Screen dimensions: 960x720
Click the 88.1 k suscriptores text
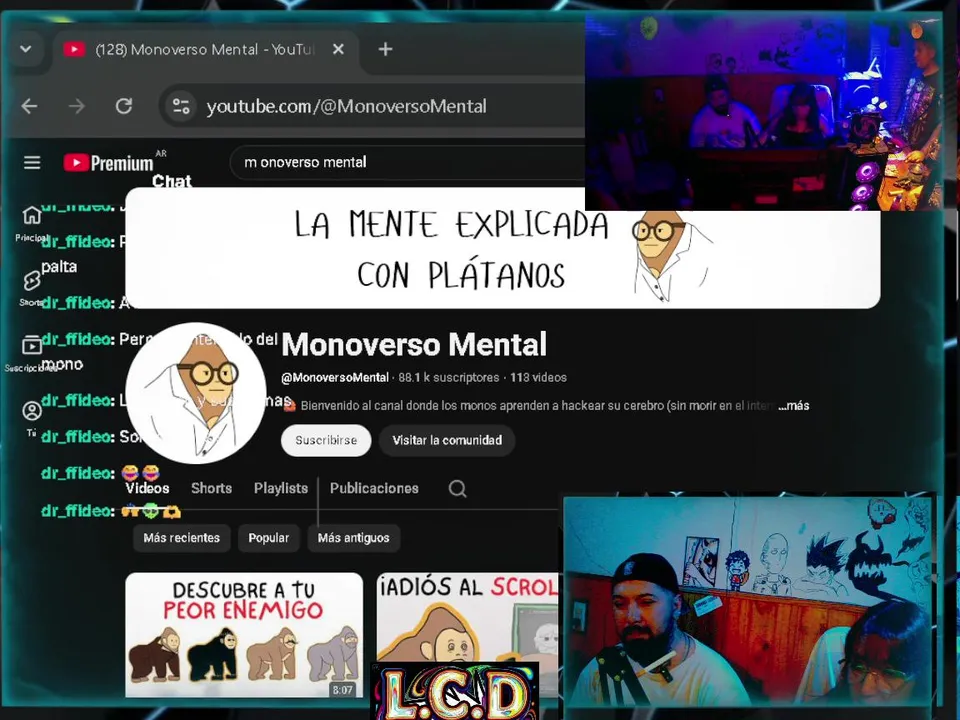point(449,378)
